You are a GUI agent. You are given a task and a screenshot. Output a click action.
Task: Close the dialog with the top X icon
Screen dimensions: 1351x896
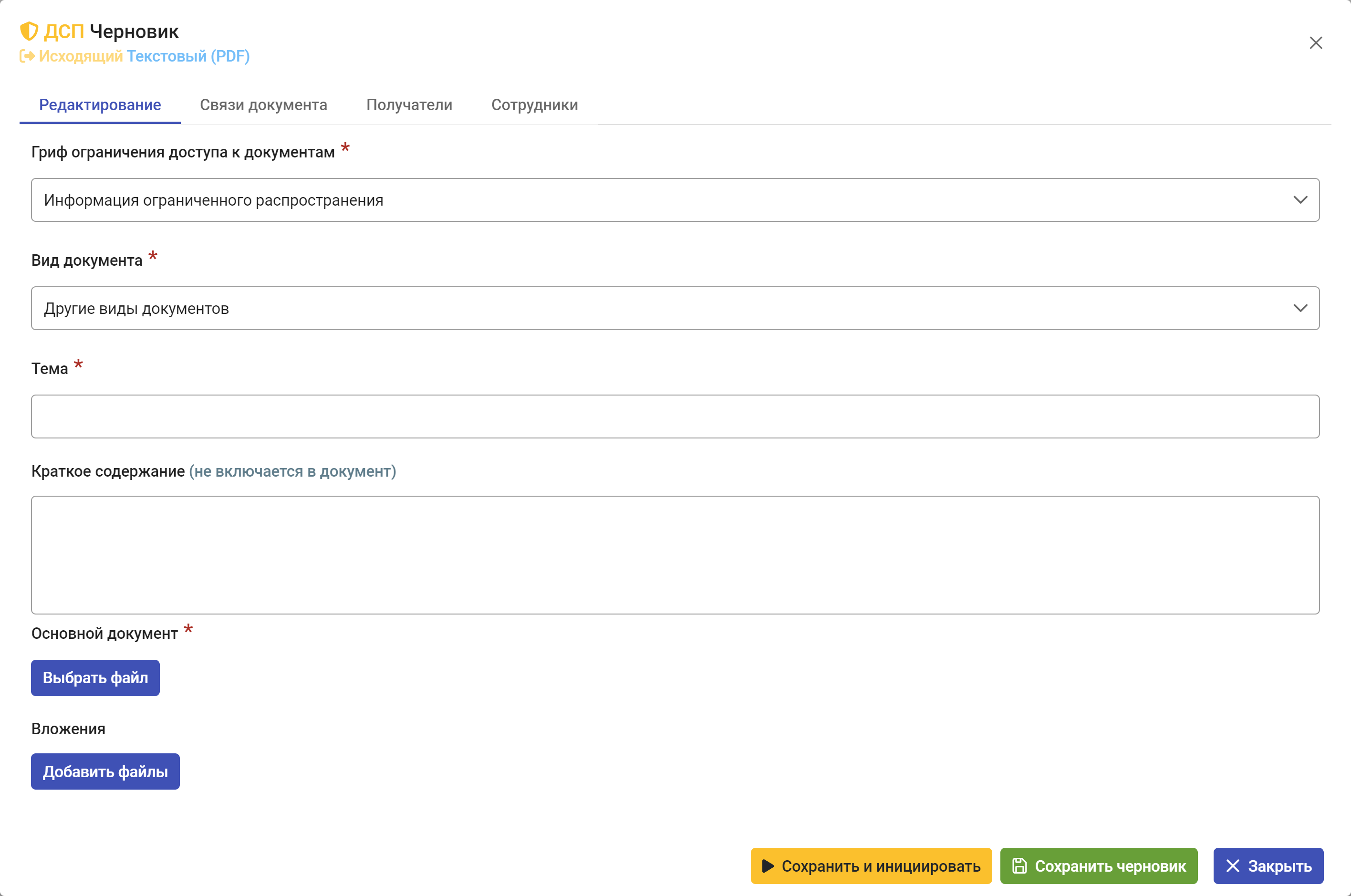[1316, 43]
